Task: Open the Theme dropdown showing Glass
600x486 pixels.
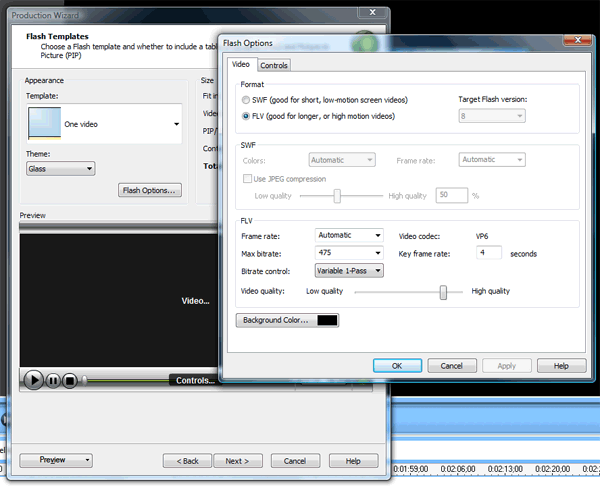Action: pos(60,168)
